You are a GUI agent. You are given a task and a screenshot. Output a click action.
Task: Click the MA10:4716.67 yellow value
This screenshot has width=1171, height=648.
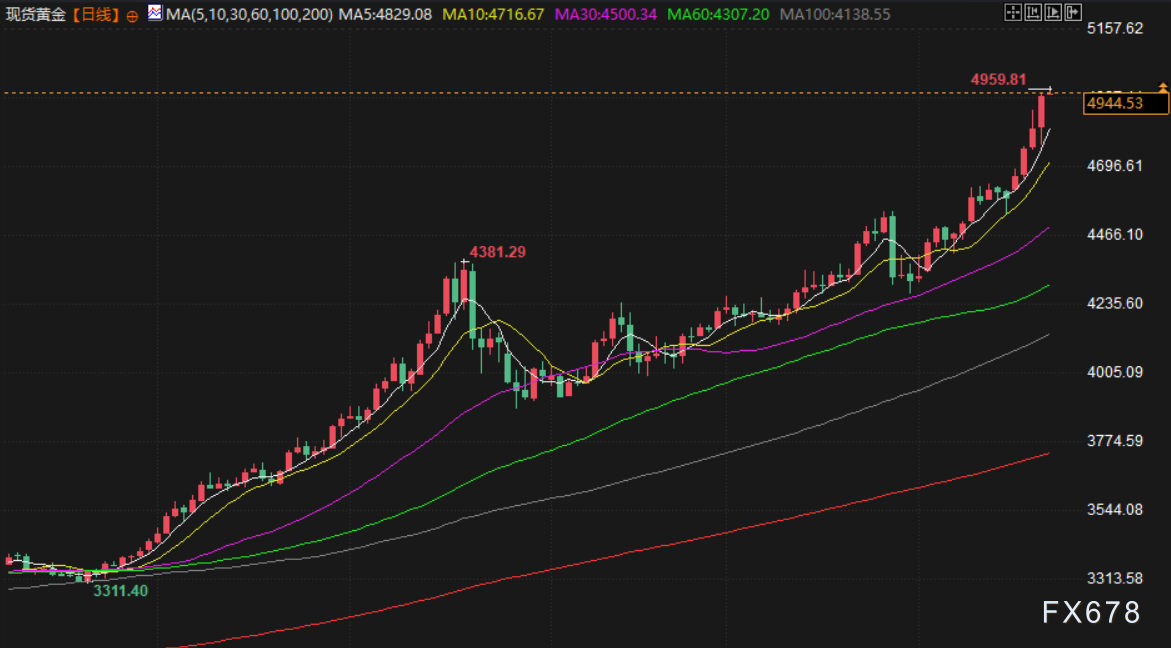(x=494, y=13)
